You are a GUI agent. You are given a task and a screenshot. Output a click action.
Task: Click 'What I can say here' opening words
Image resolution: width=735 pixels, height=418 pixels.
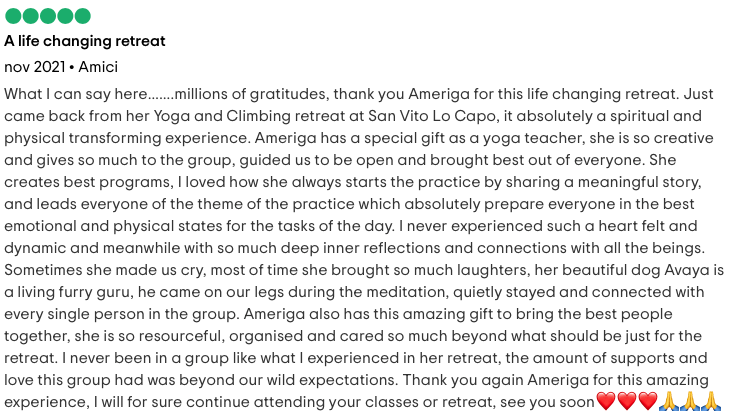75,94
